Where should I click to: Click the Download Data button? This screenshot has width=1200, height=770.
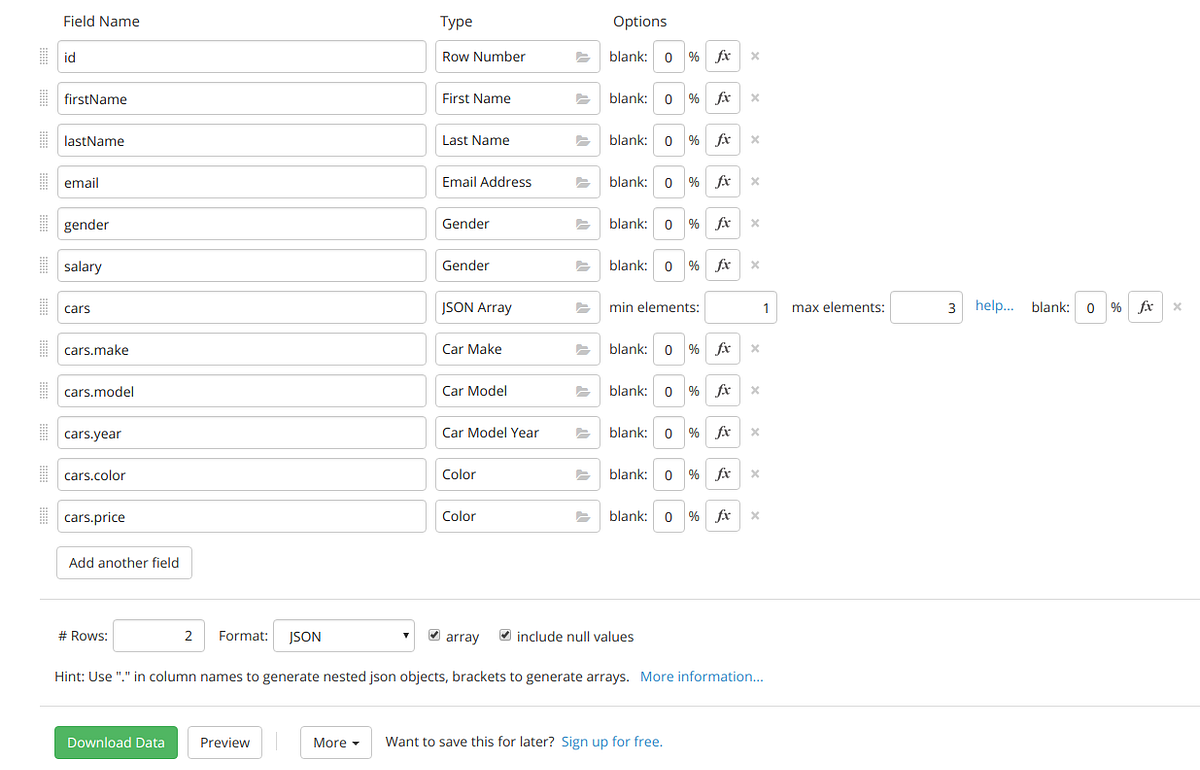click(x=116, y=742)
